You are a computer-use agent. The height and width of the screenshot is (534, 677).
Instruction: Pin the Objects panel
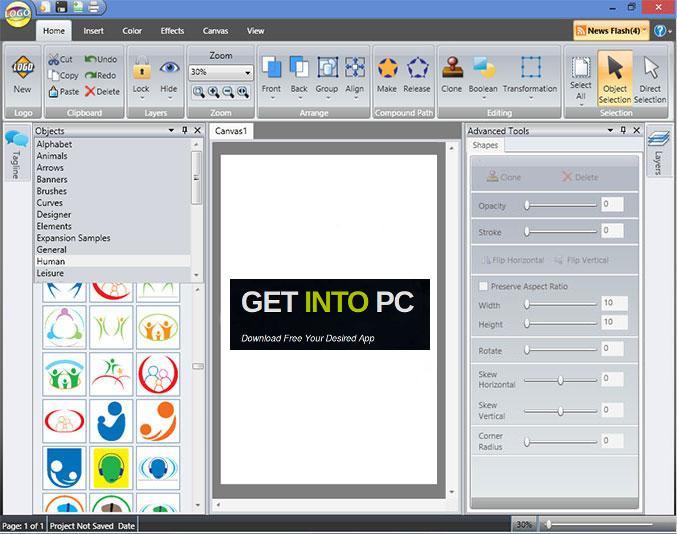[185, 130]
